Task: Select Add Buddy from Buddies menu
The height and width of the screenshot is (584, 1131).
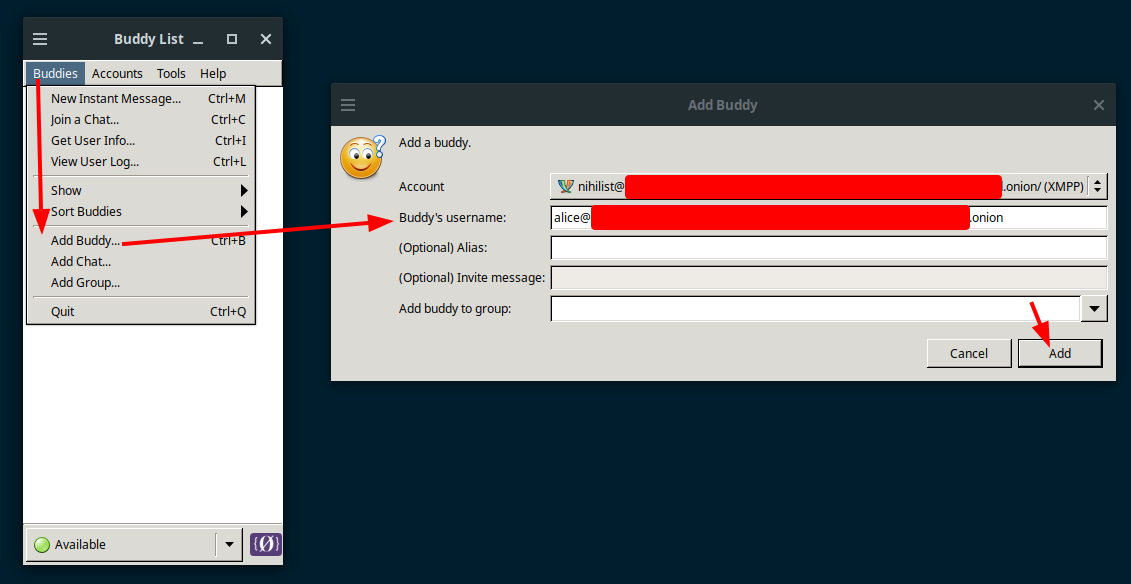Action: [141, 240]
